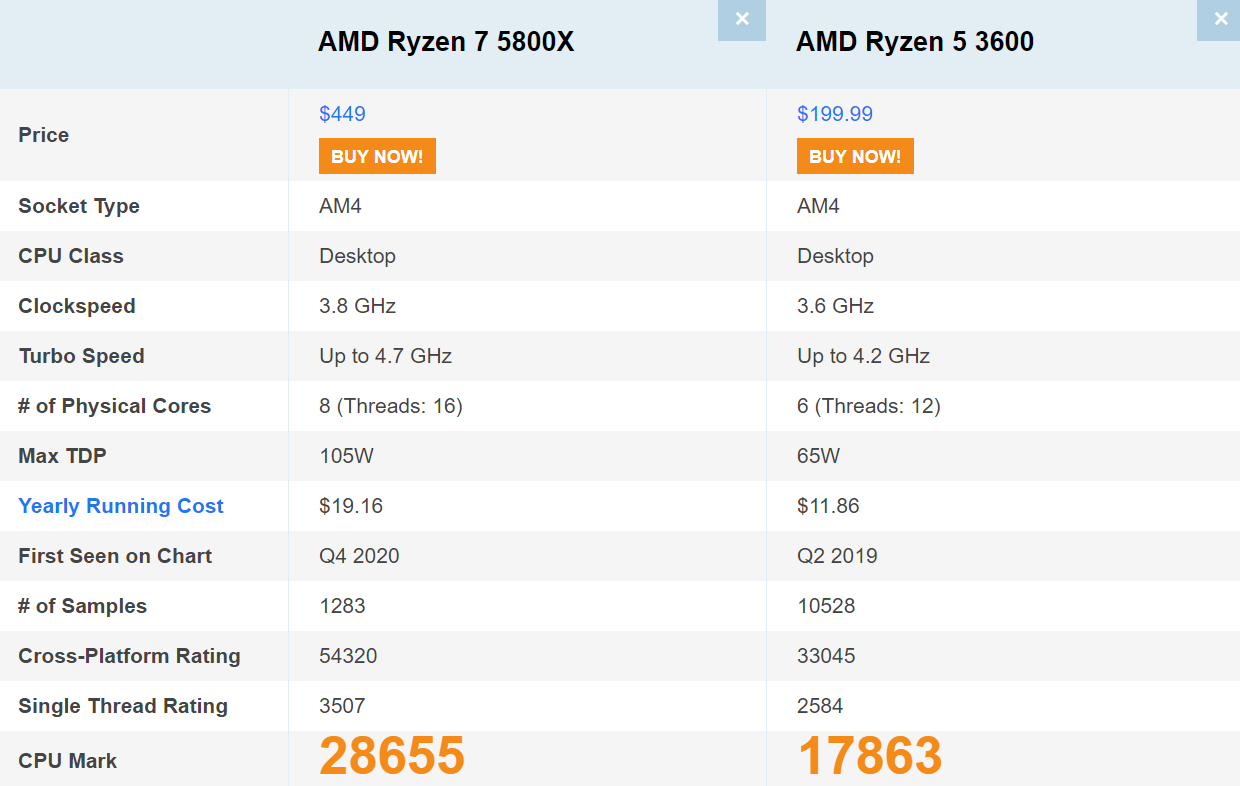The image size is (1240, 786).
Task: Click the AMD Ryzen 5 3600 heading
Action: (x=915, y=42)
